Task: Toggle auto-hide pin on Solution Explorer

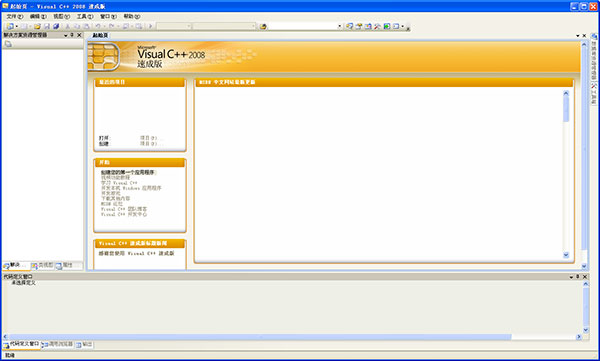Action: (x=72, y=35)
